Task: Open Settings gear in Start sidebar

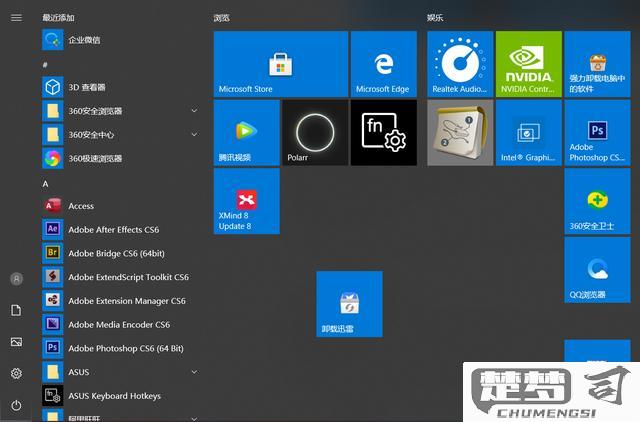Action: [16, 373]
